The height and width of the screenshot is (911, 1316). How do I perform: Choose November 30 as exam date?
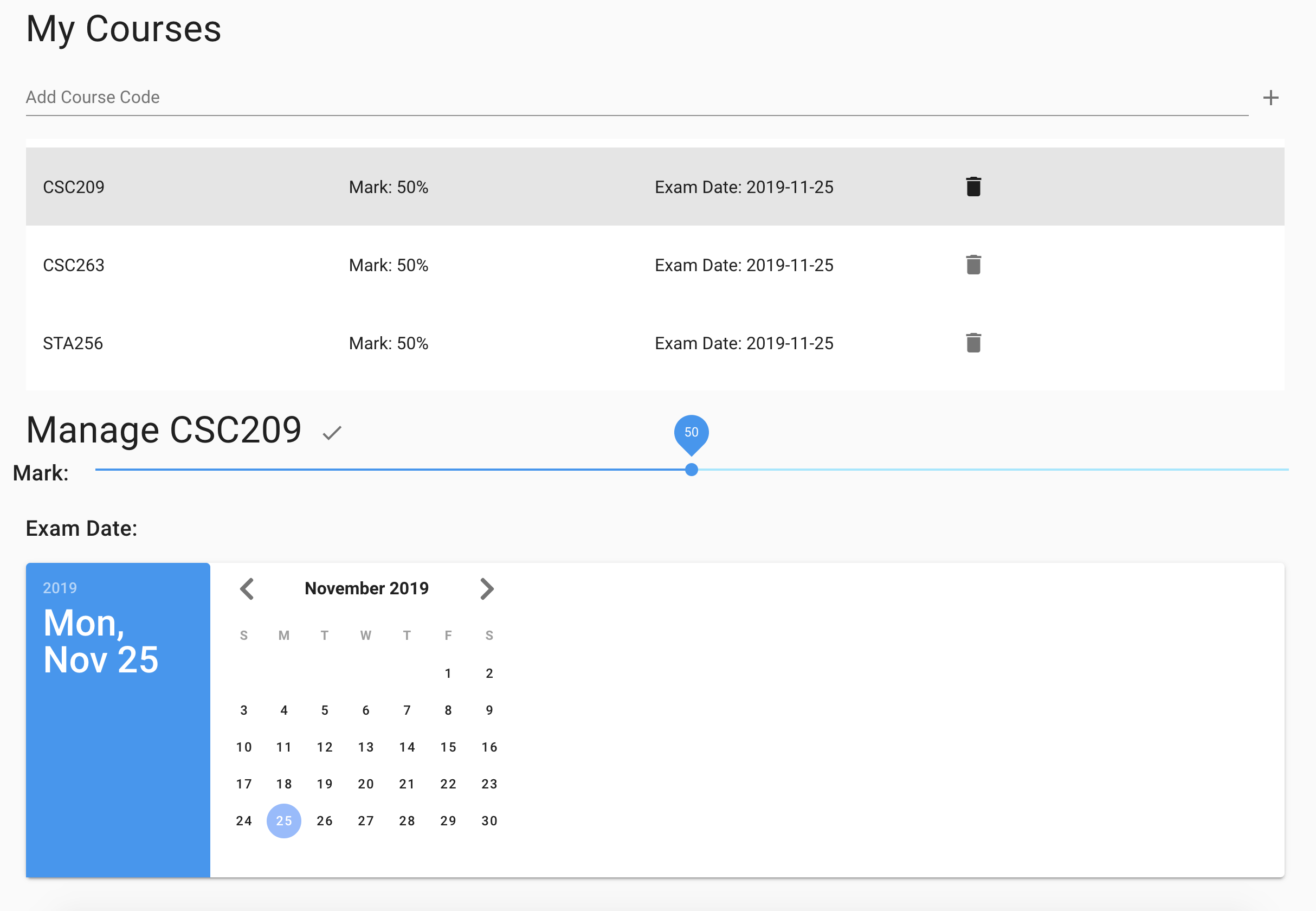489,821
